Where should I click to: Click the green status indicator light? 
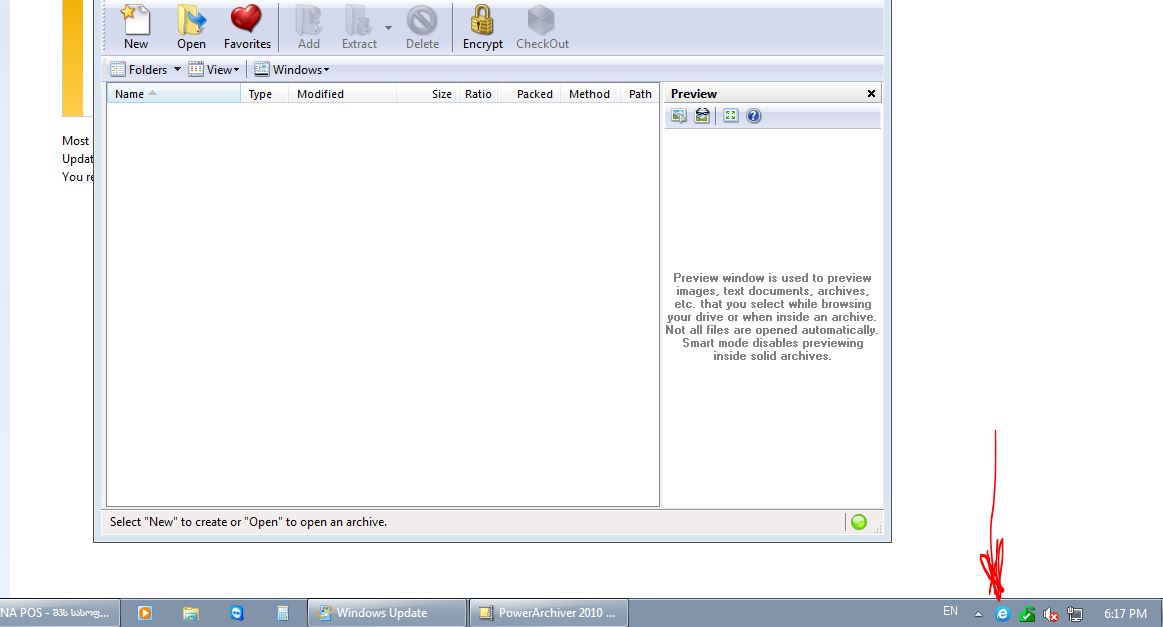(859, 522)
